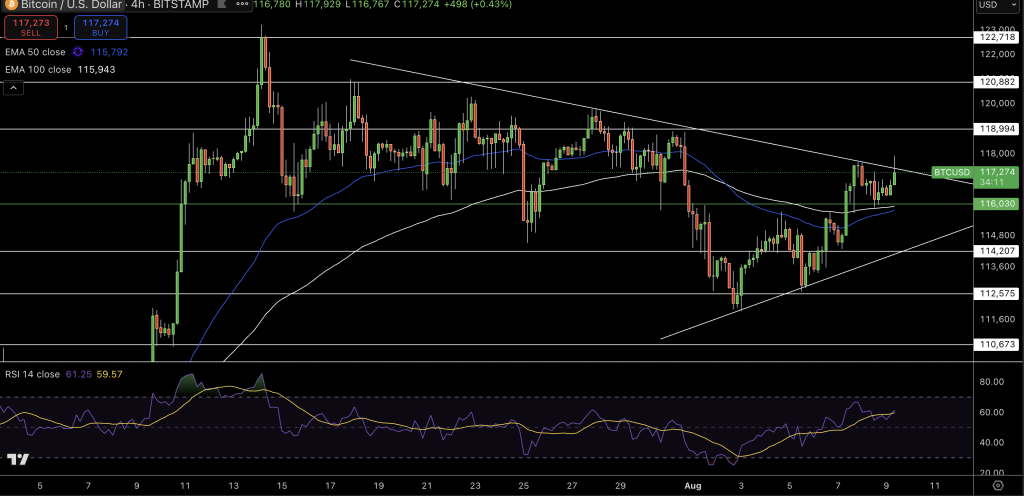Click date 21 on the time axis

coord(427,486)
